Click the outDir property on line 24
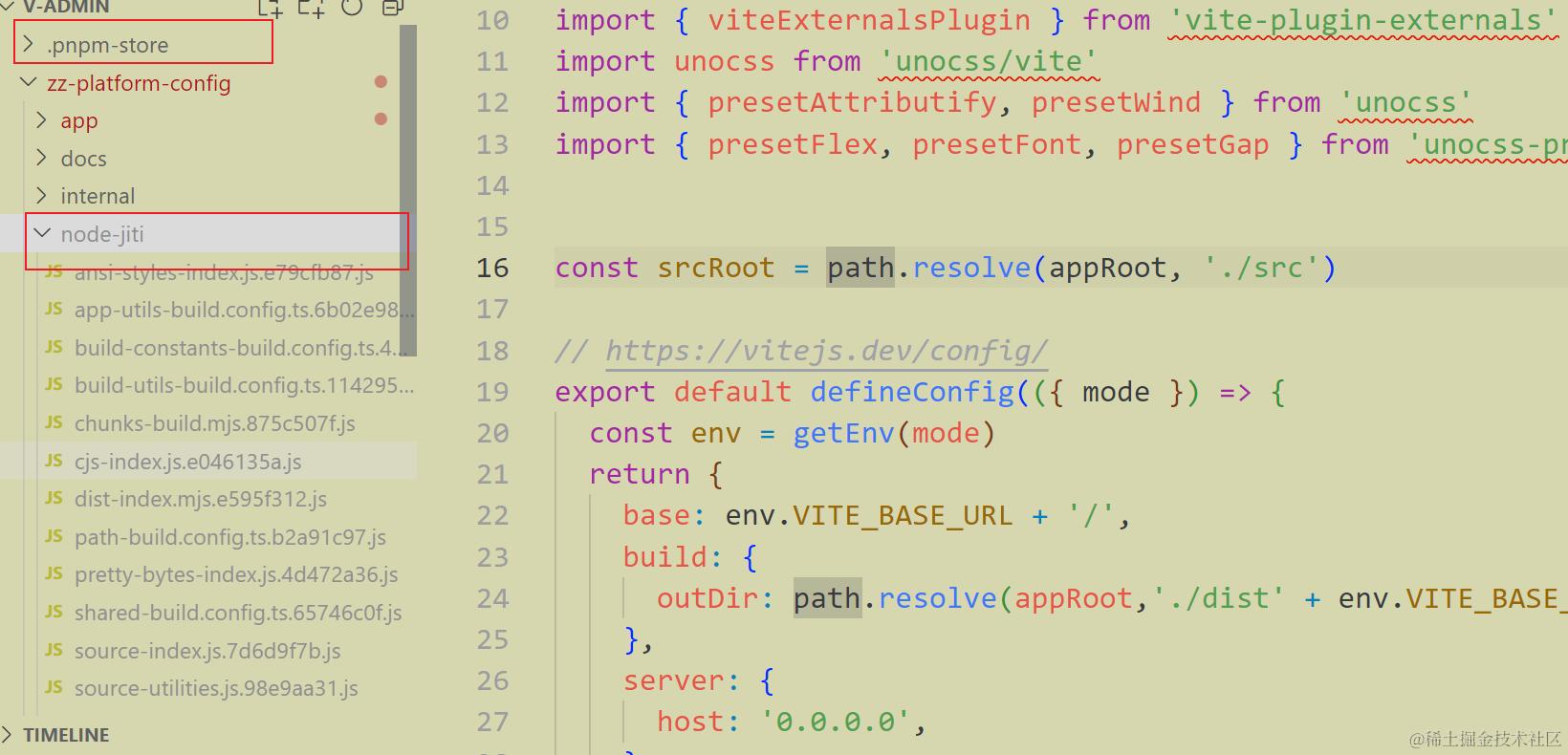The image size is (1568, 755). coord(708,598)
